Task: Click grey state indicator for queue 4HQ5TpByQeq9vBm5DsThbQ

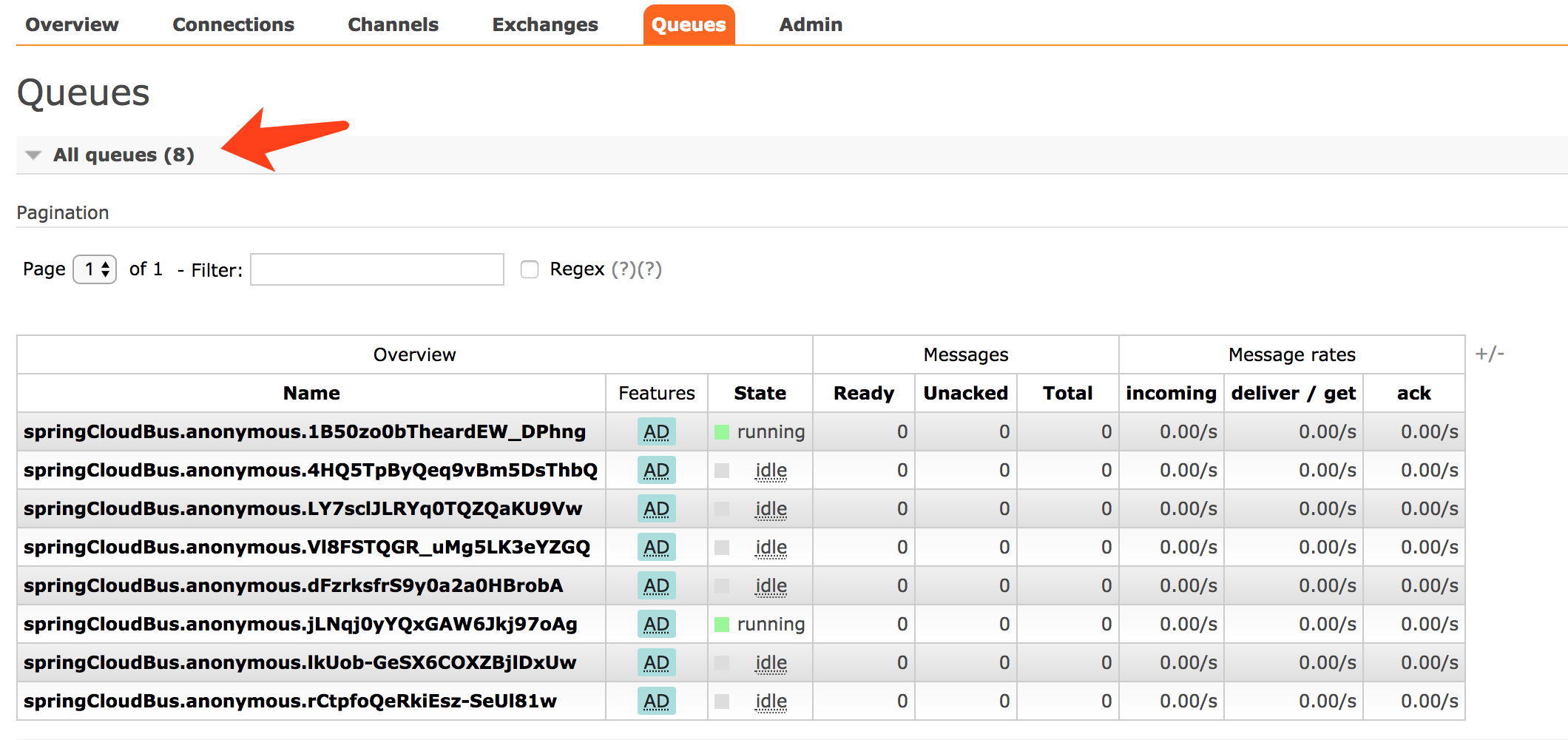Action: [x=722, y=471]
